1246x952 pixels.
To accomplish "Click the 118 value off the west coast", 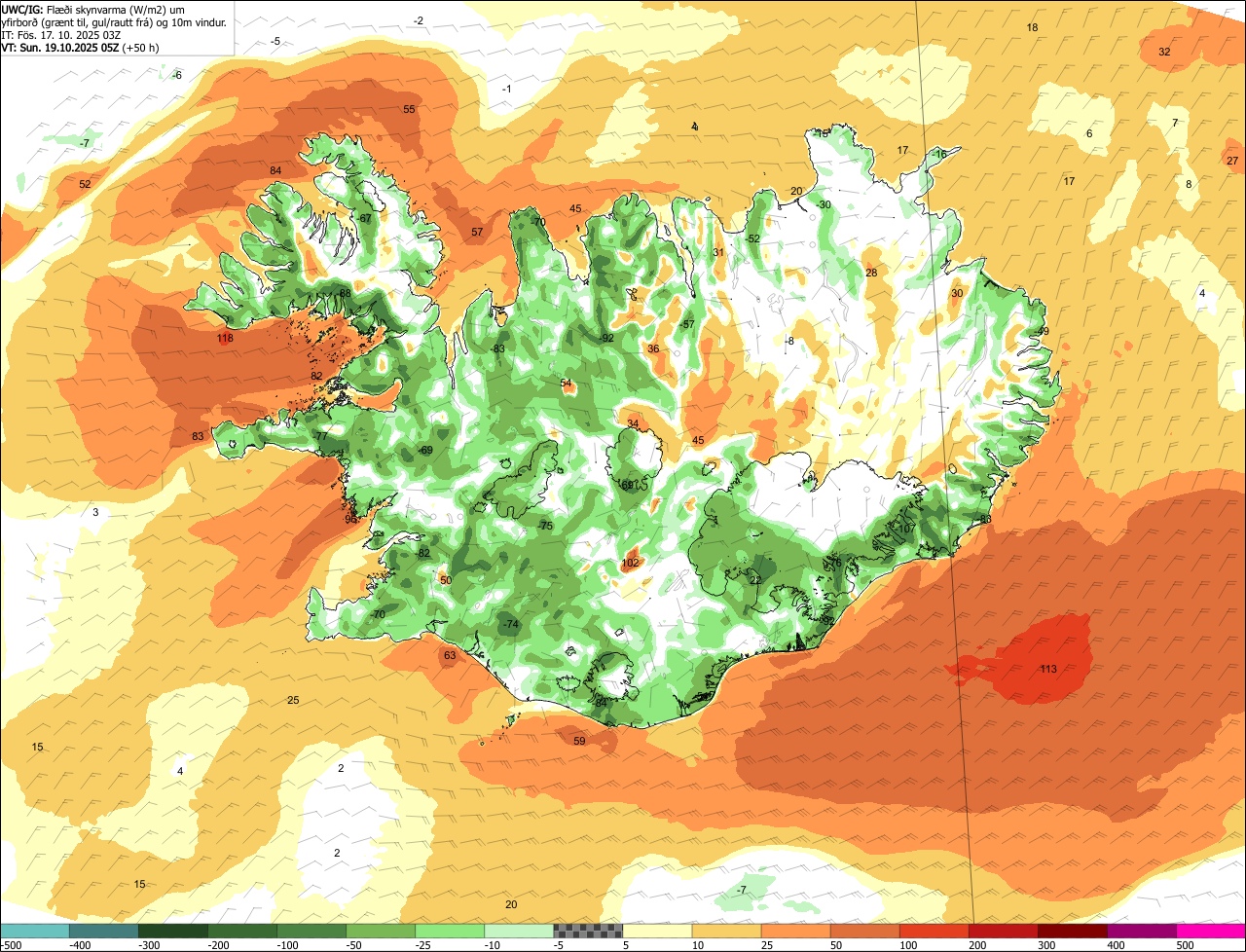I will coord(225,339).
